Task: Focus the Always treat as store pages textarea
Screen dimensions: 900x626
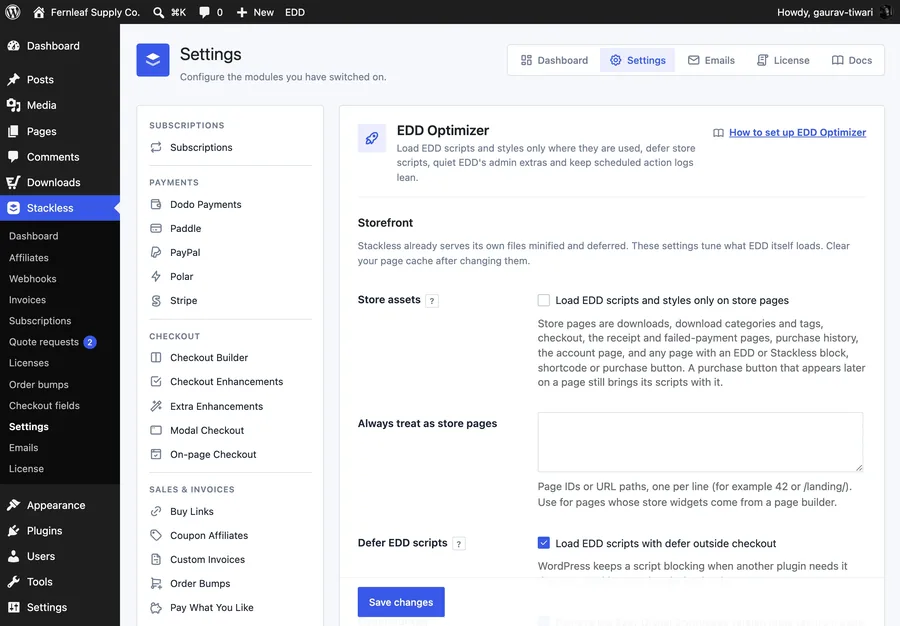Action: (x=700, y=442)
